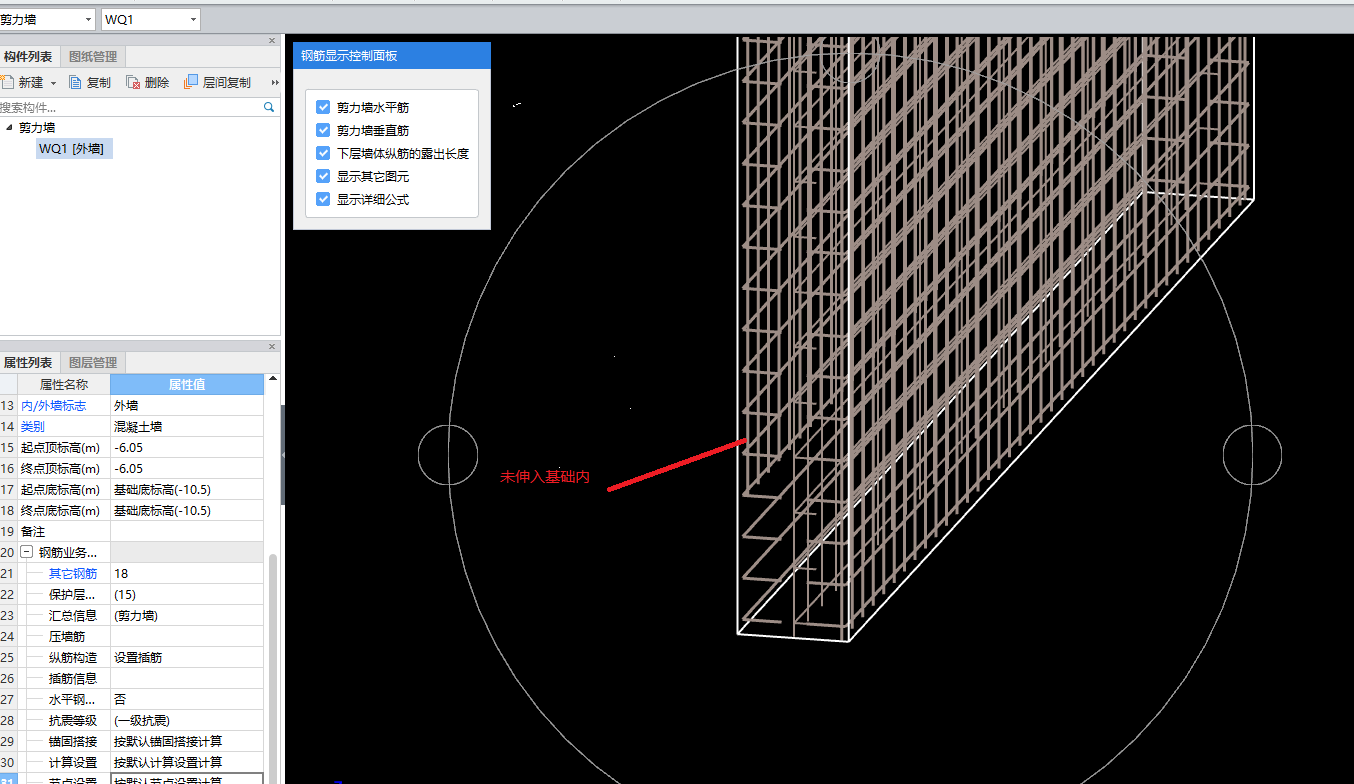
Task: Switch to the 图纸管理 tab
Action: pyautogui.click(x=93, y=57)
